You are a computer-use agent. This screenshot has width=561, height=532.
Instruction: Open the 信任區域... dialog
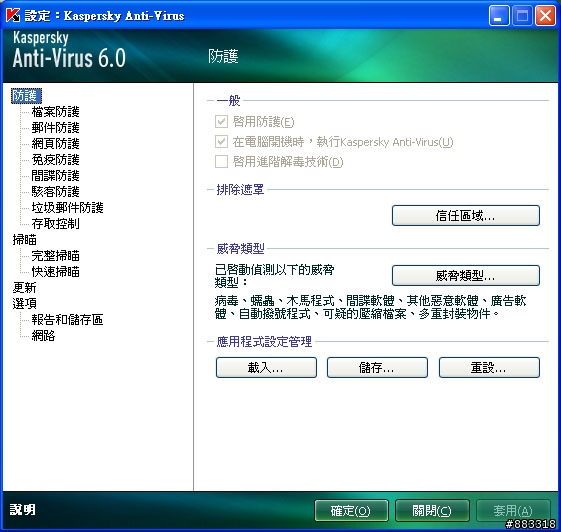(465, 215)
